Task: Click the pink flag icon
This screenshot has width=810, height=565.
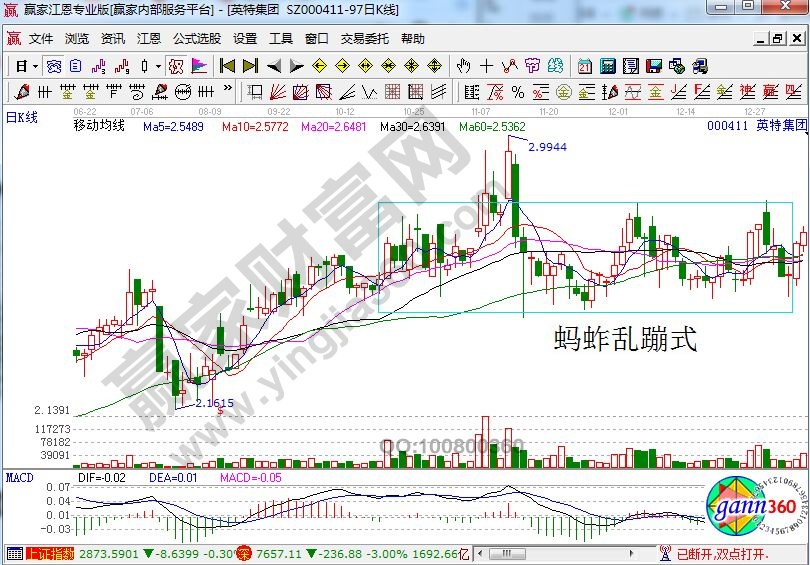Action: coord(199,66)
